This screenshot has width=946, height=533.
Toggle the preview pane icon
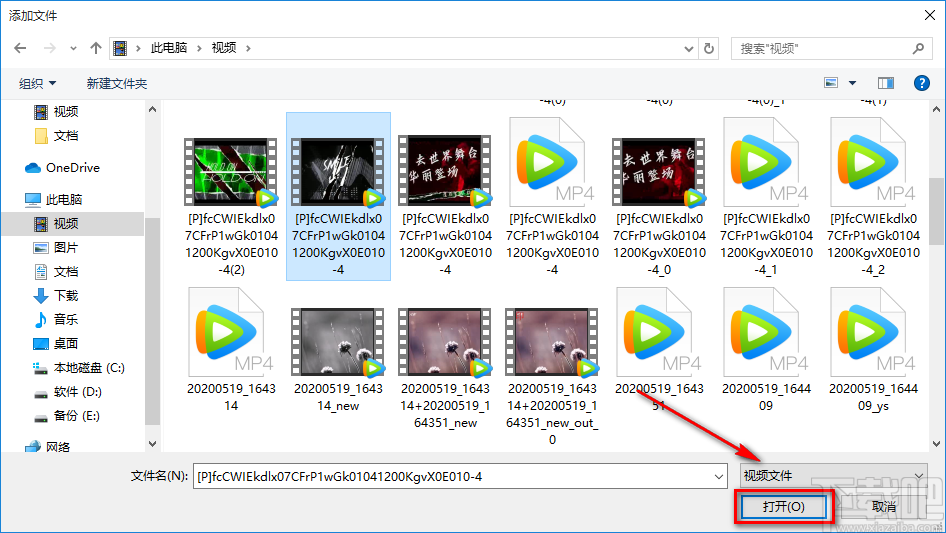point(886,83)
